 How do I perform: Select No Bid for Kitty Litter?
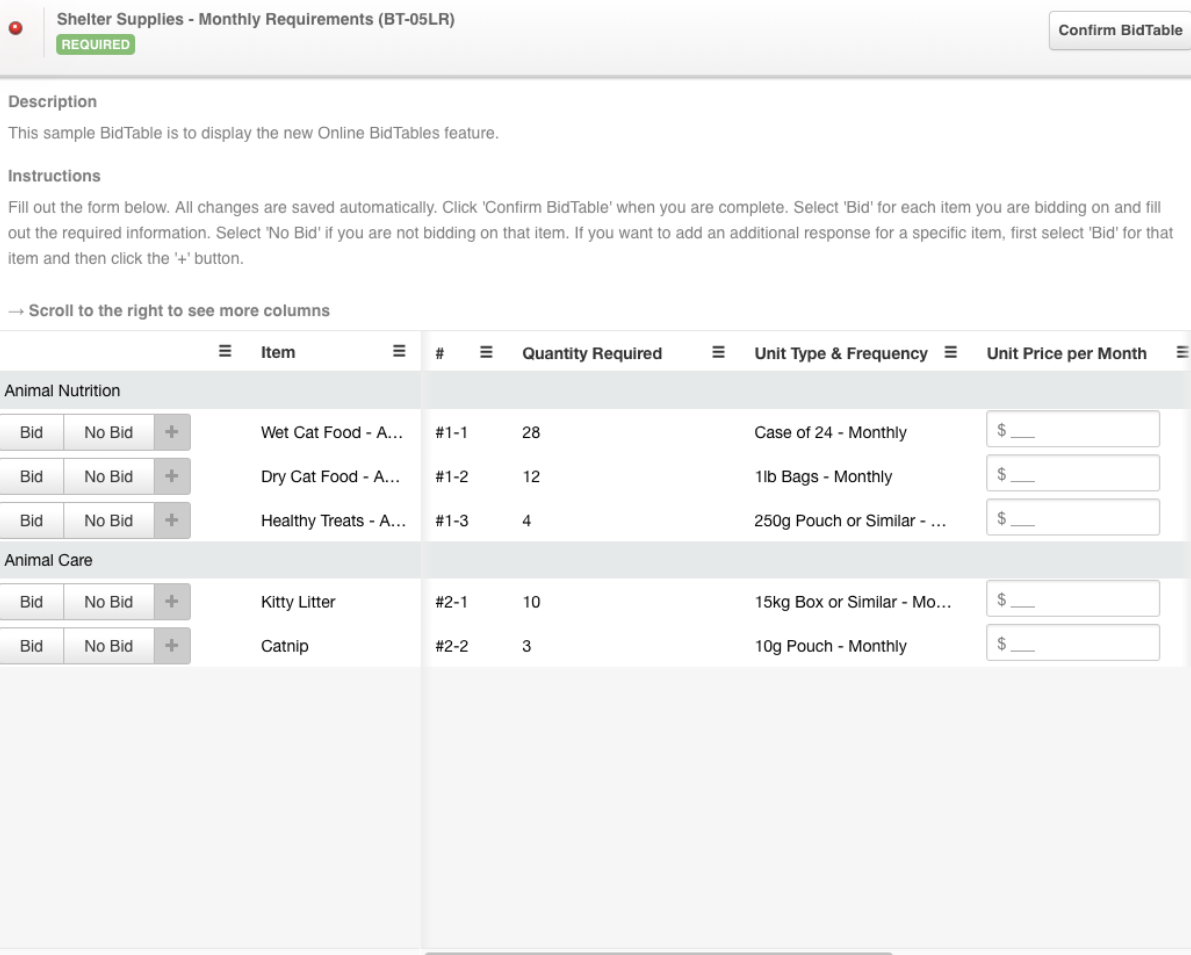tap(109, 602)
